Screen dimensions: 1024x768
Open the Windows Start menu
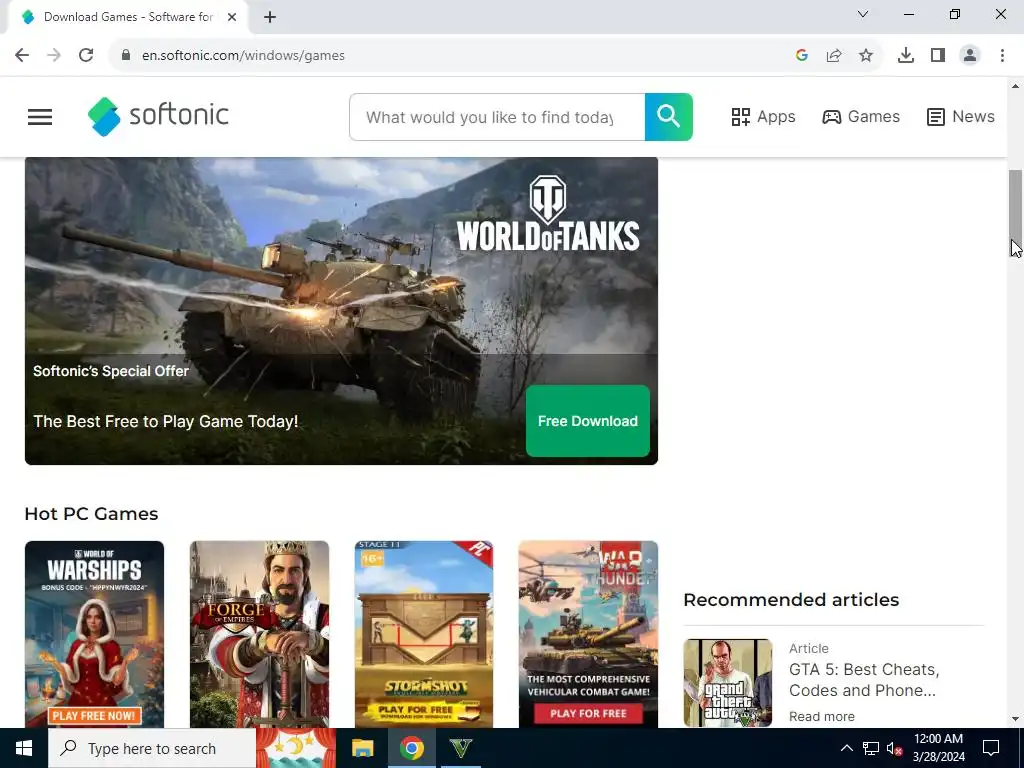24,748
